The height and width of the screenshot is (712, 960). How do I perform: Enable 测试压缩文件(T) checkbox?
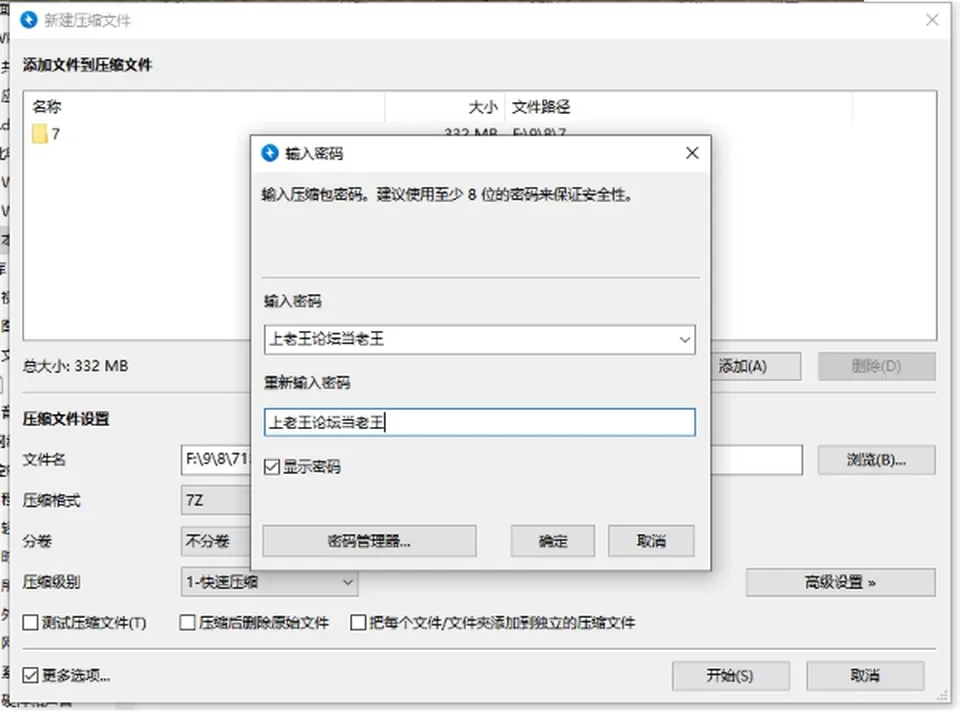coord(30,623)
